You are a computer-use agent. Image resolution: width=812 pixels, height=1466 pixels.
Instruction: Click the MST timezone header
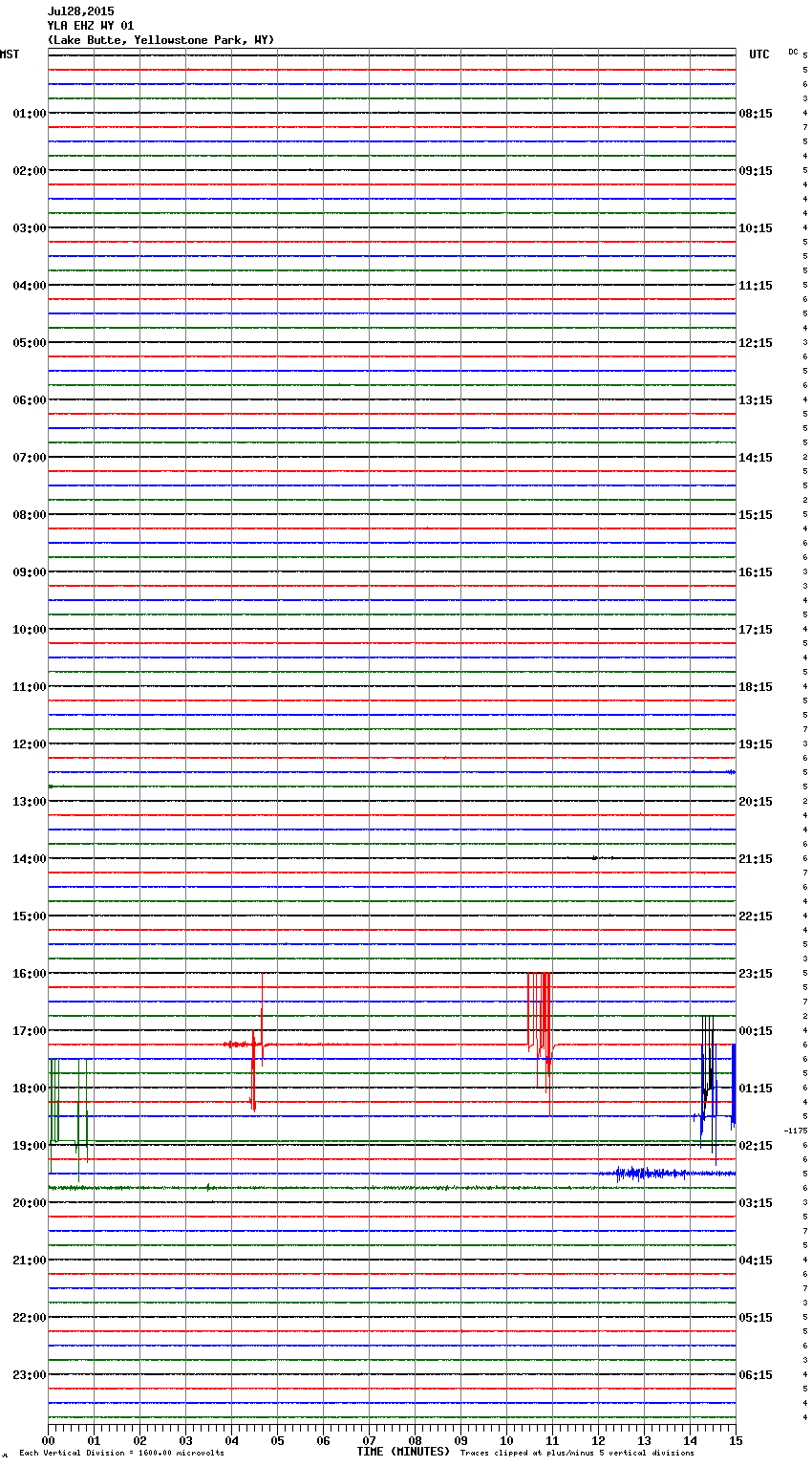[x=10, y=54]
